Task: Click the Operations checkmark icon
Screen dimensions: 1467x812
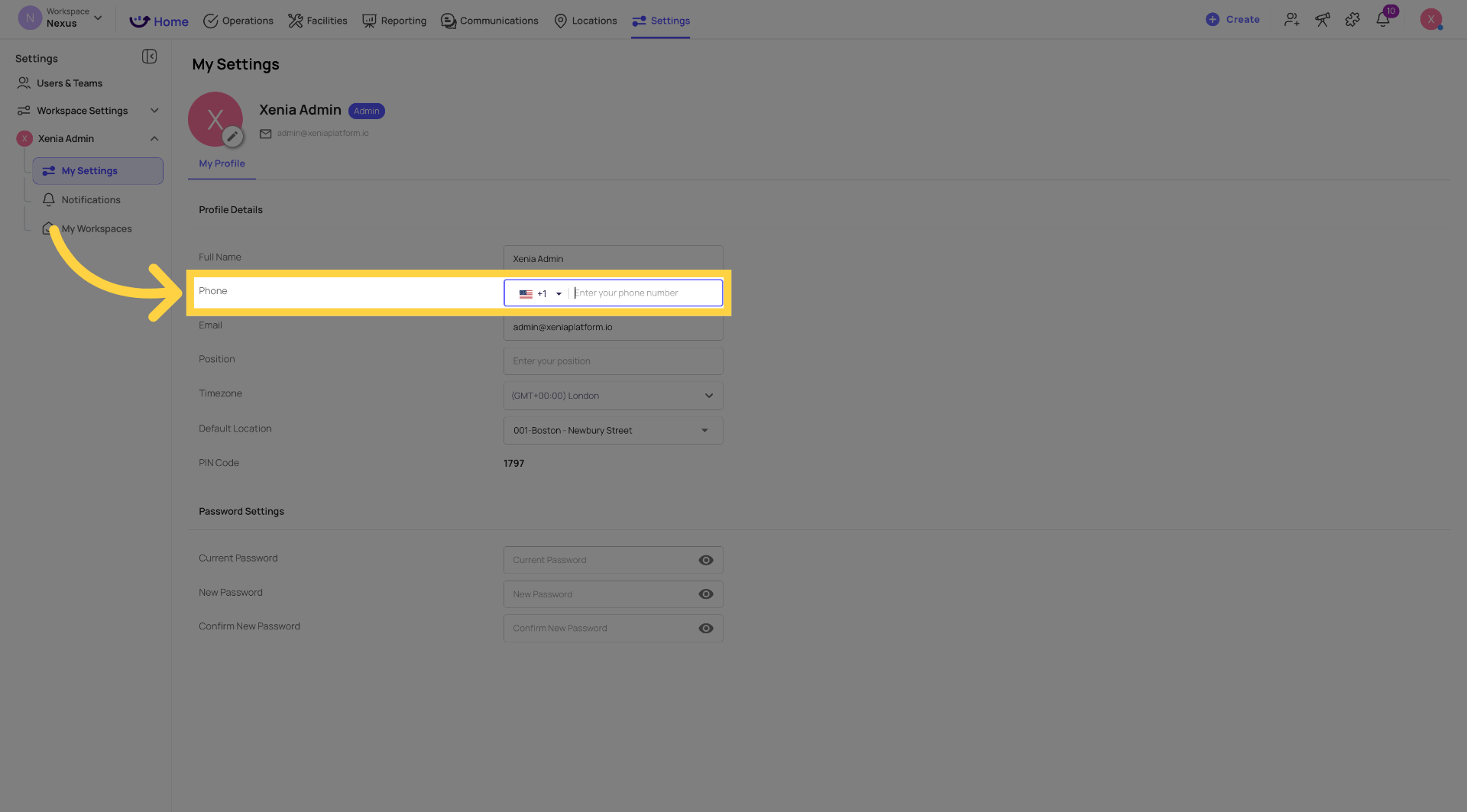Action: click(x=211, y=21)
